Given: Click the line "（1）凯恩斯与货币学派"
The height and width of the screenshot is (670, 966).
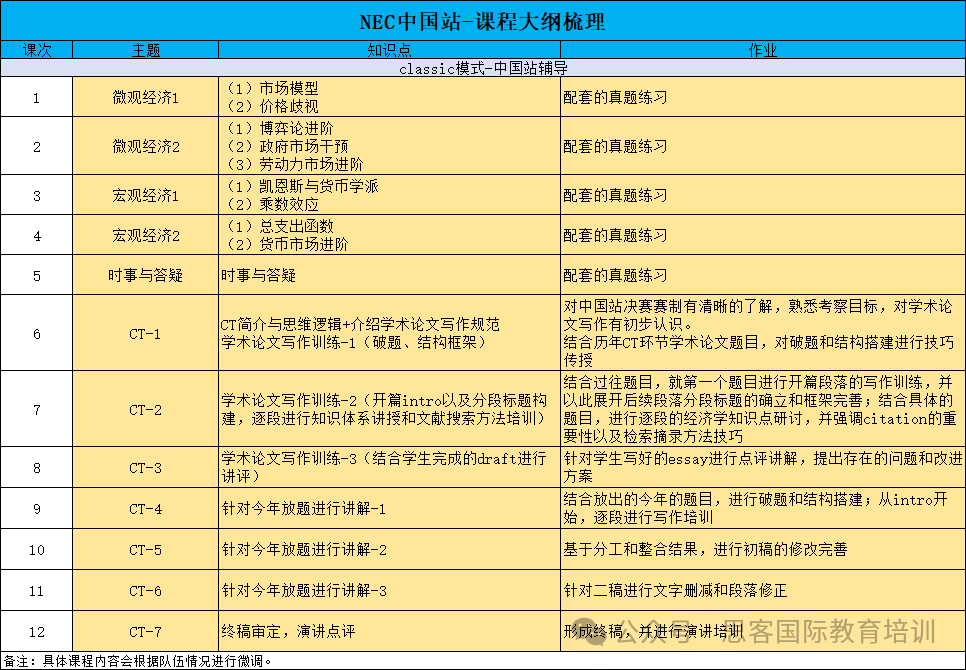Looking at the screenshot, I should [x=300, y=186].
